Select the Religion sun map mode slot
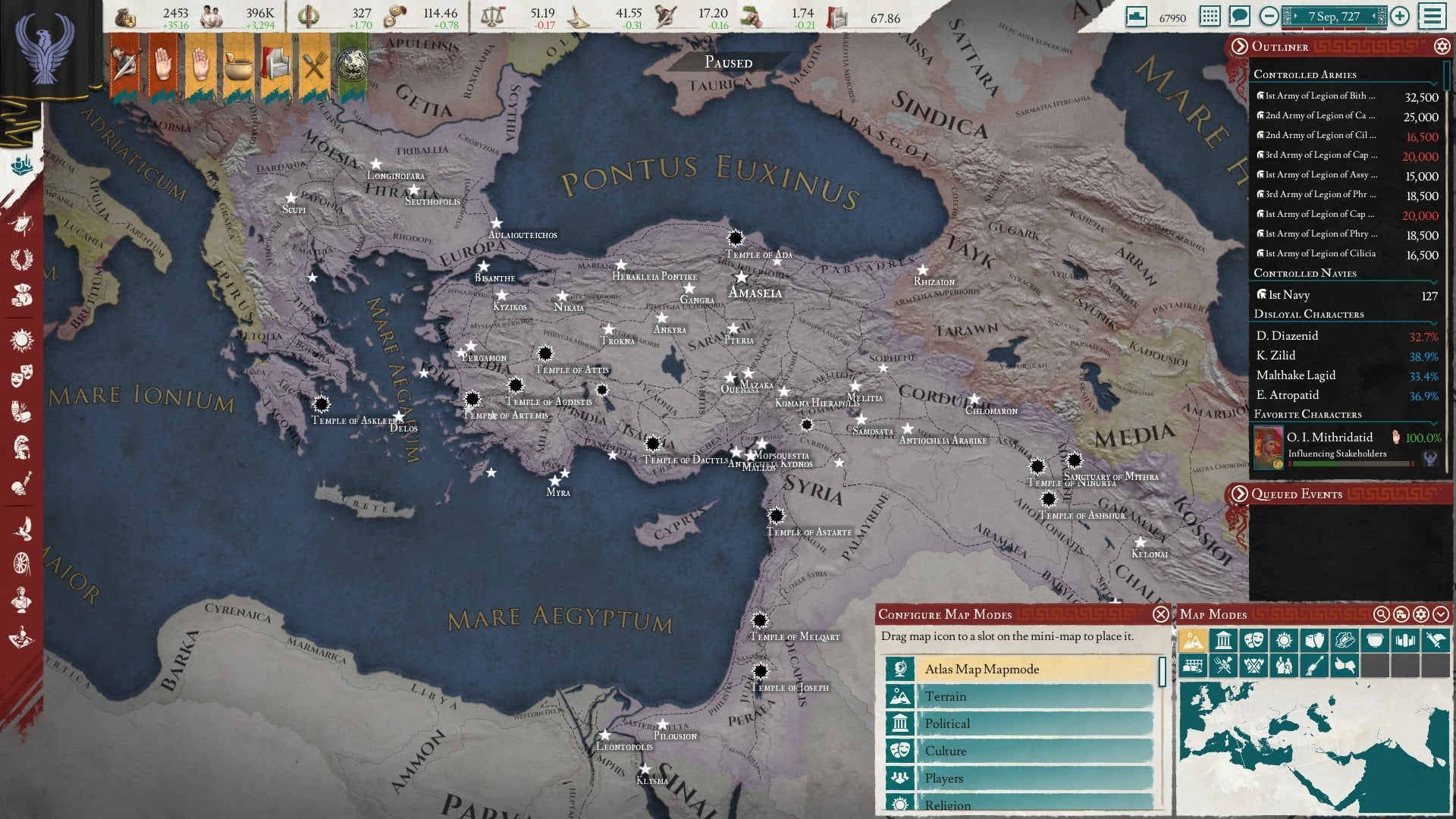 1284,641
